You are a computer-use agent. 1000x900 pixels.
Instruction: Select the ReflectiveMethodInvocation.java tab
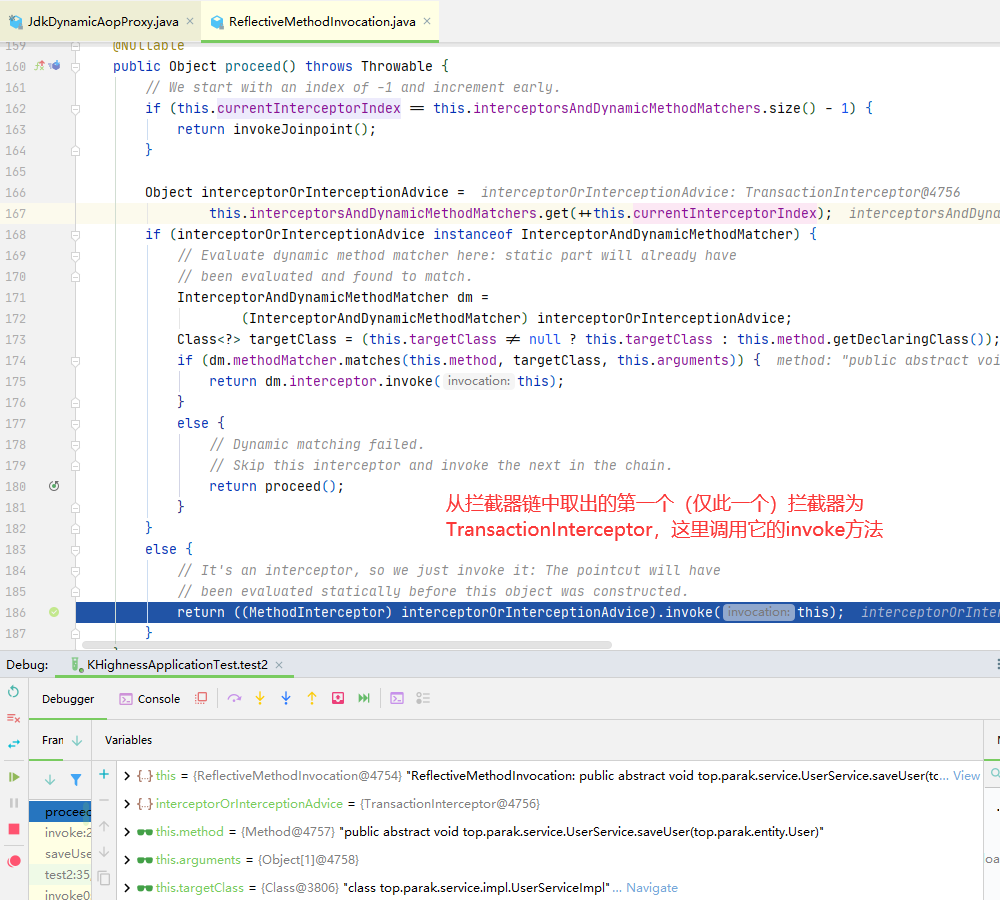click(x=322, y=22)
